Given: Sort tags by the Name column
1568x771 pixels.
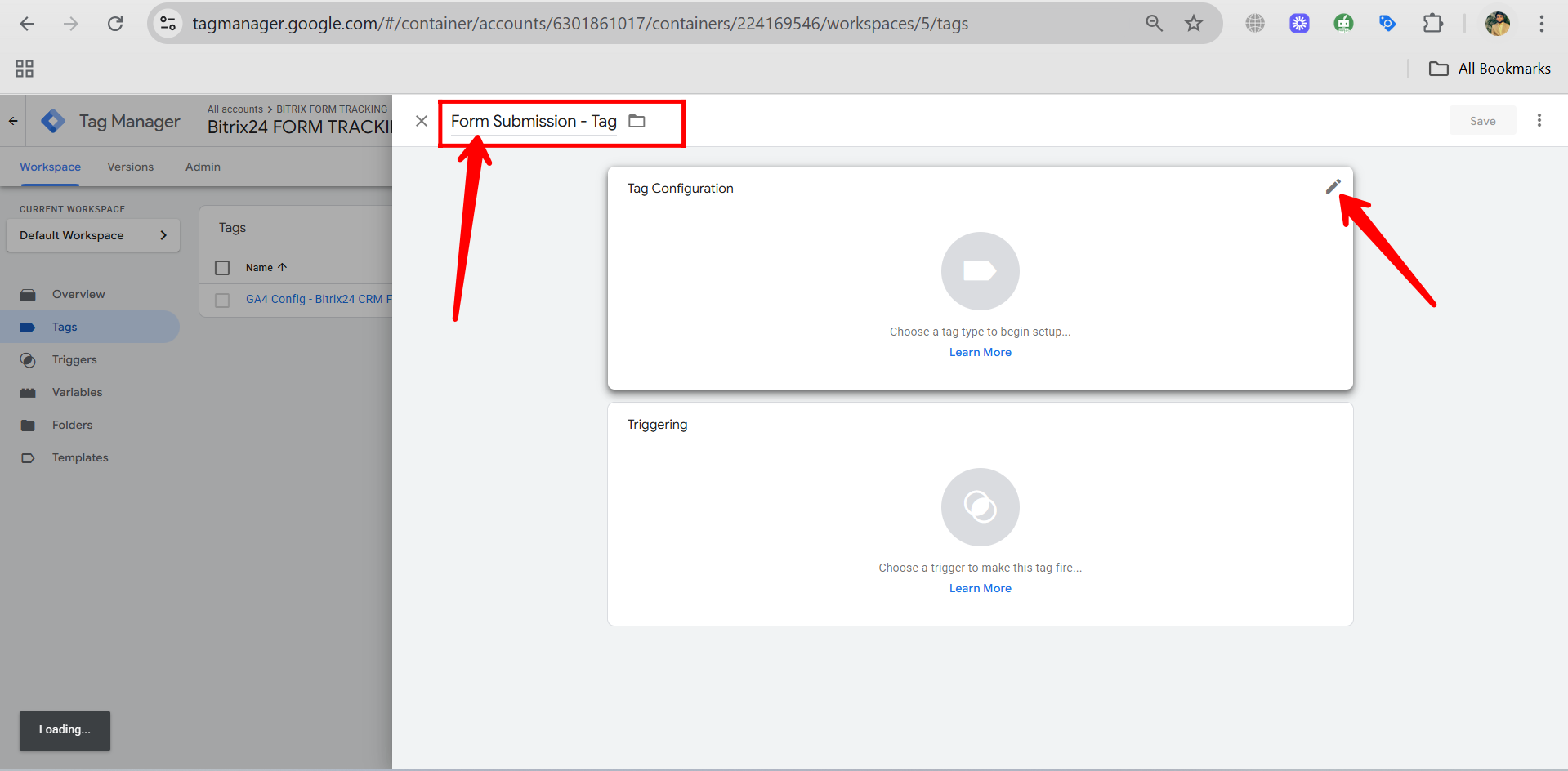Looking at the screenshot, I should (266, 268).
